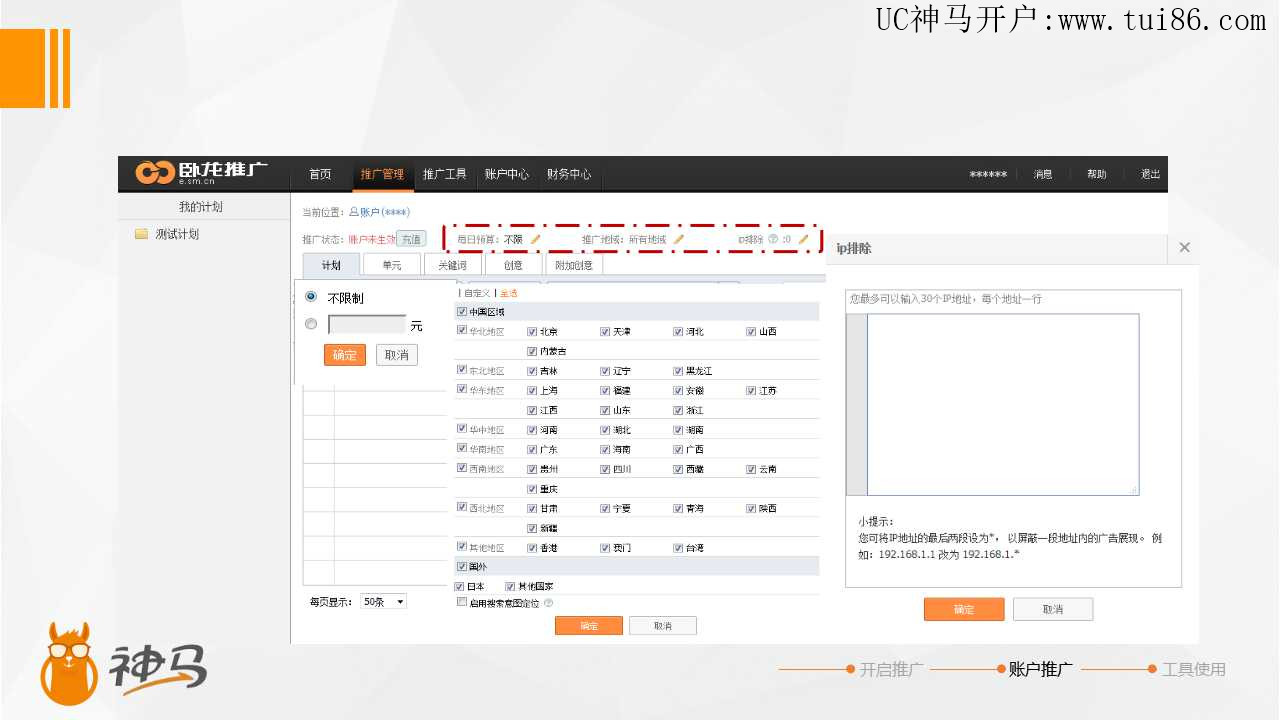Open the 推广工具 menu
Viewport: 1280px width, 720px height.
[x=444, y=174]
